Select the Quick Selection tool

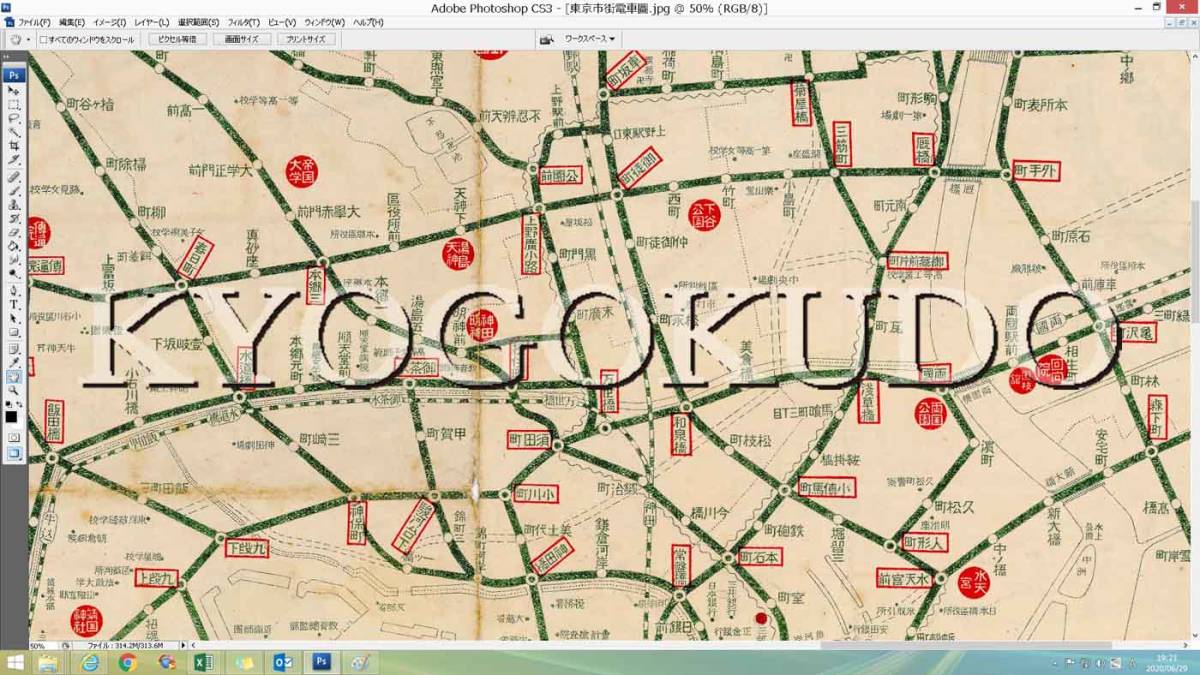(14, 132)
